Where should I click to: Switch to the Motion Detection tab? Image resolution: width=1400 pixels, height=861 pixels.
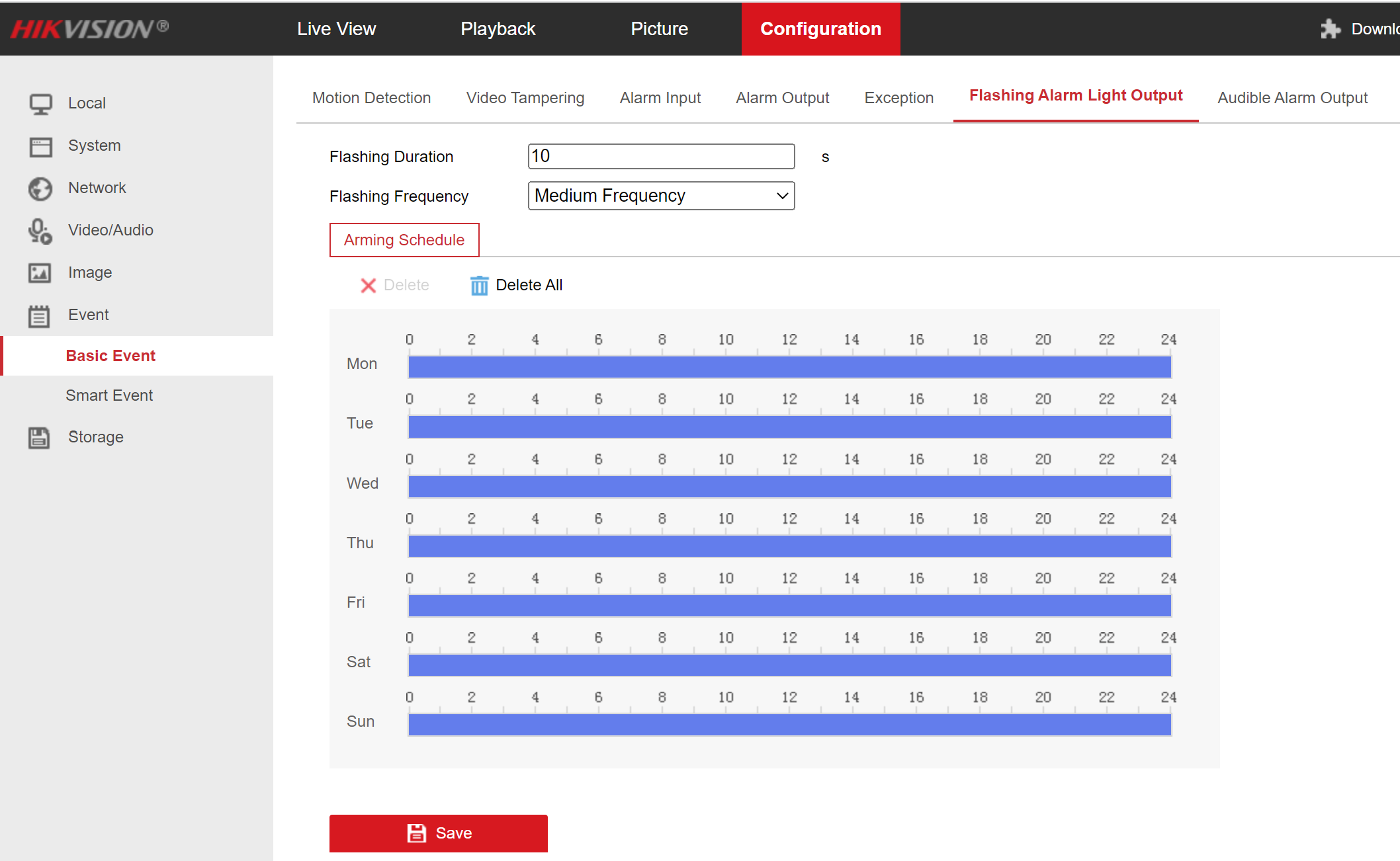click(371, 98)
